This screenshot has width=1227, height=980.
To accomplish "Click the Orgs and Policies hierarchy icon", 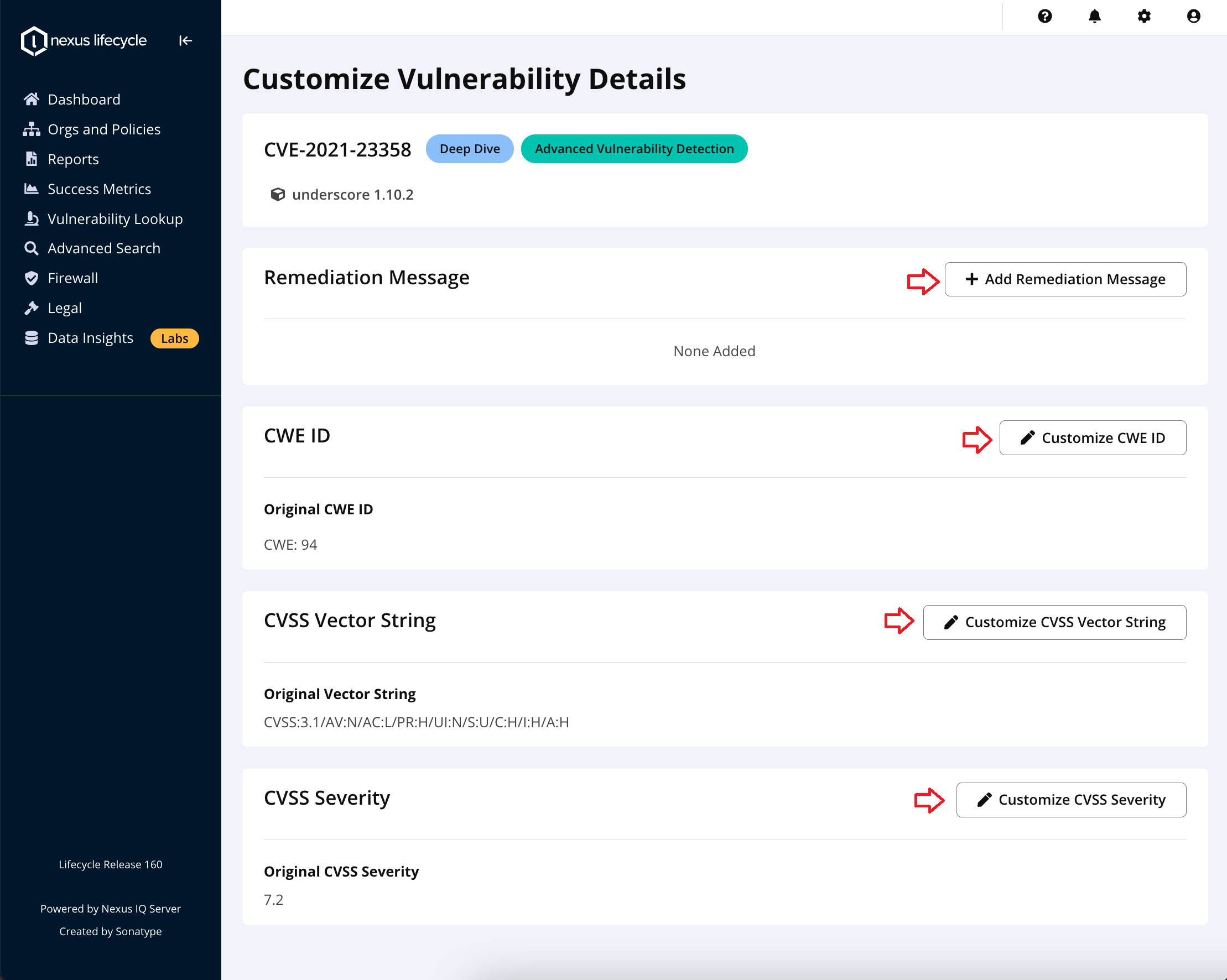I will (x=32, y=129).
